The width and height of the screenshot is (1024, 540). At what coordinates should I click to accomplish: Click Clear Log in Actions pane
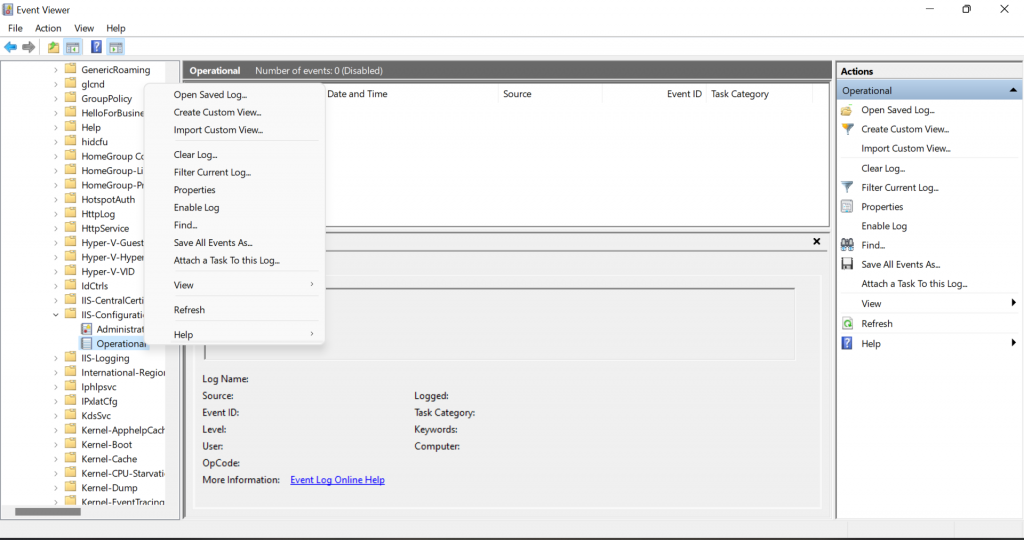(x=883, y=168)
